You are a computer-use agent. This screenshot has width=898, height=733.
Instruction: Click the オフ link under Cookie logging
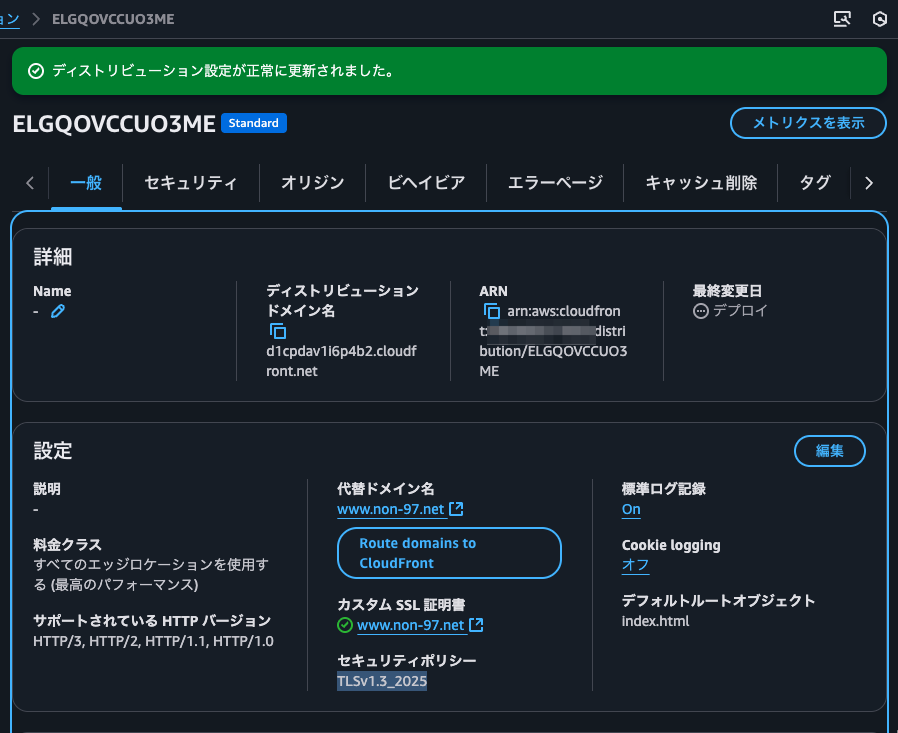[x=635, y=565]
